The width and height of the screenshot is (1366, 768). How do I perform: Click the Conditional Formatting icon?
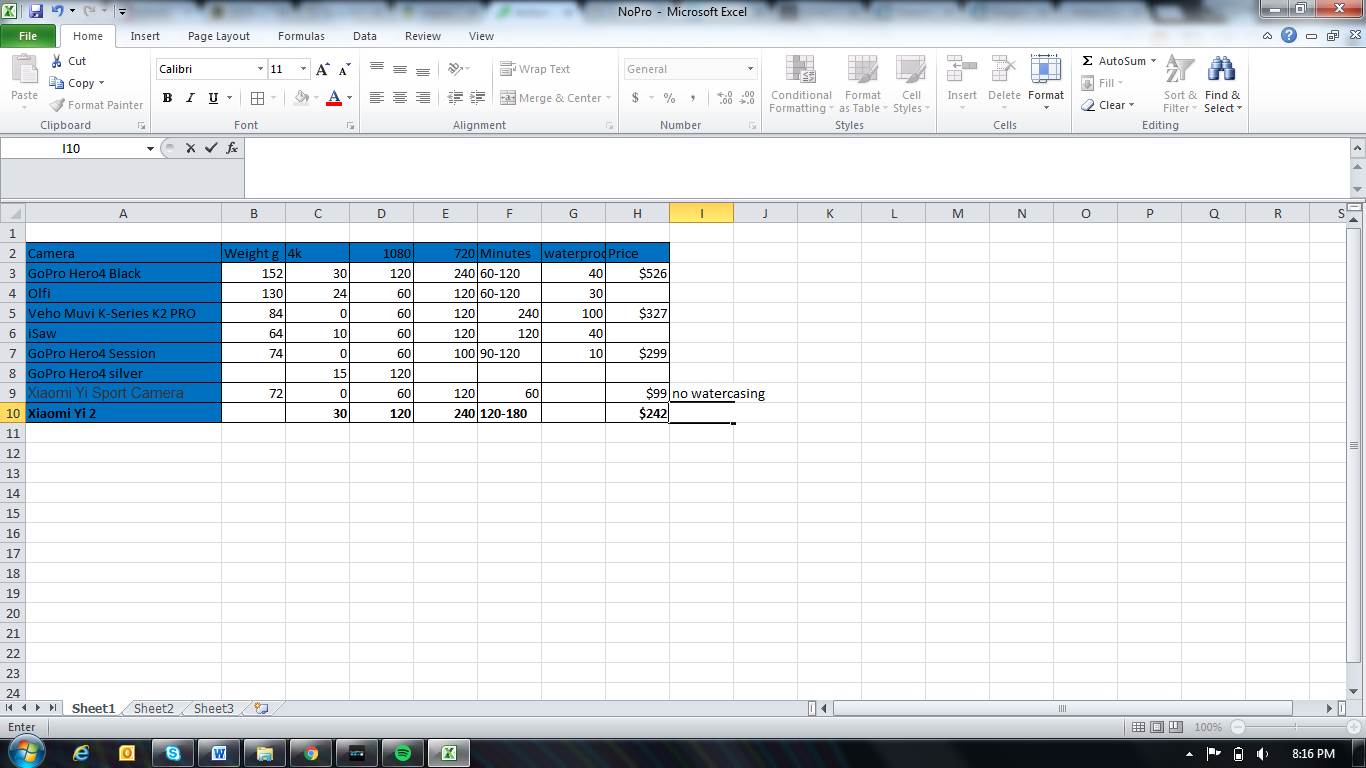(x=800, y=71)
